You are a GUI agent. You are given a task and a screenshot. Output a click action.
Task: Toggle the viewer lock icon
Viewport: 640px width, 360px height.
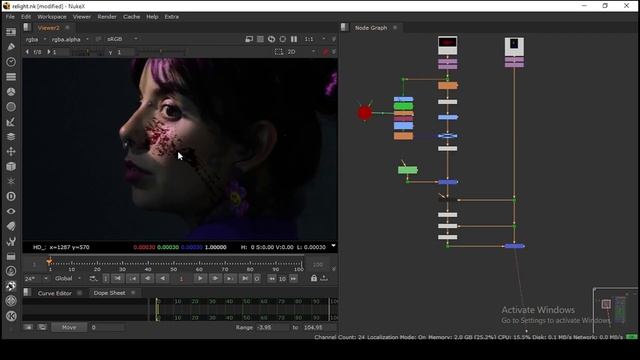click(314, 278)
